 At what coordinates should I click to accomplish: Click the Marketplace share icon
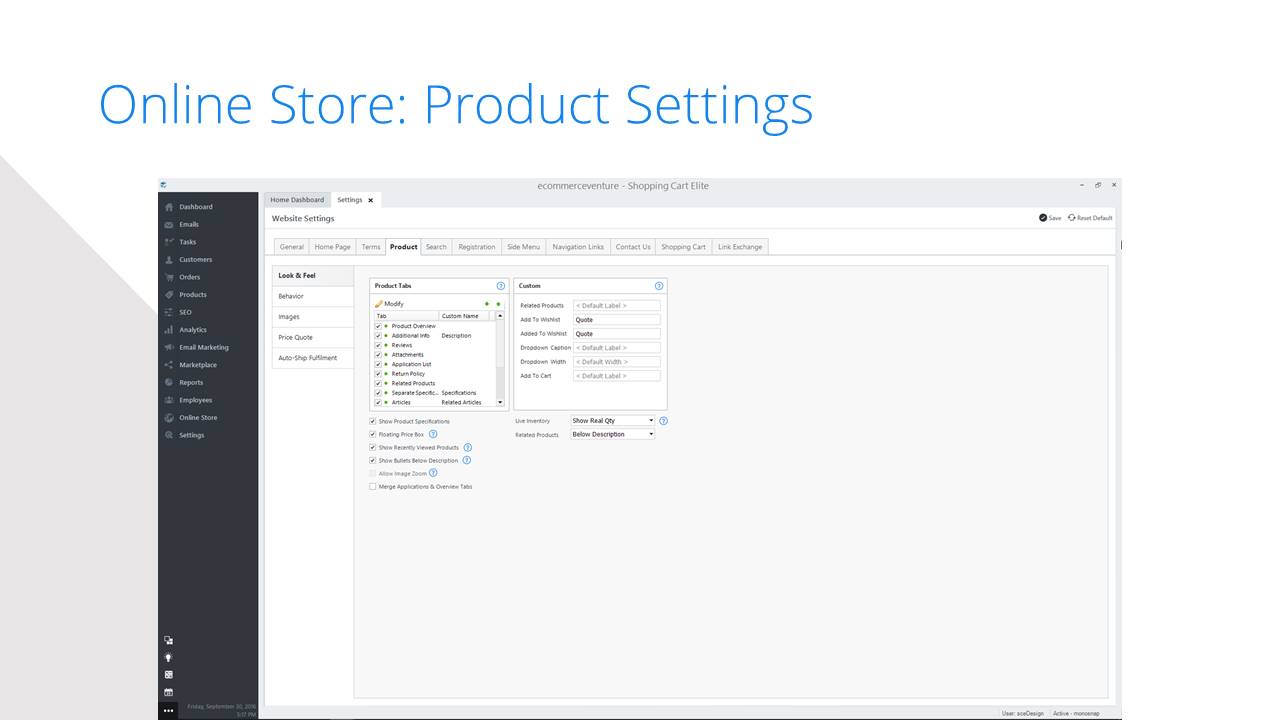tap(169, 365)
